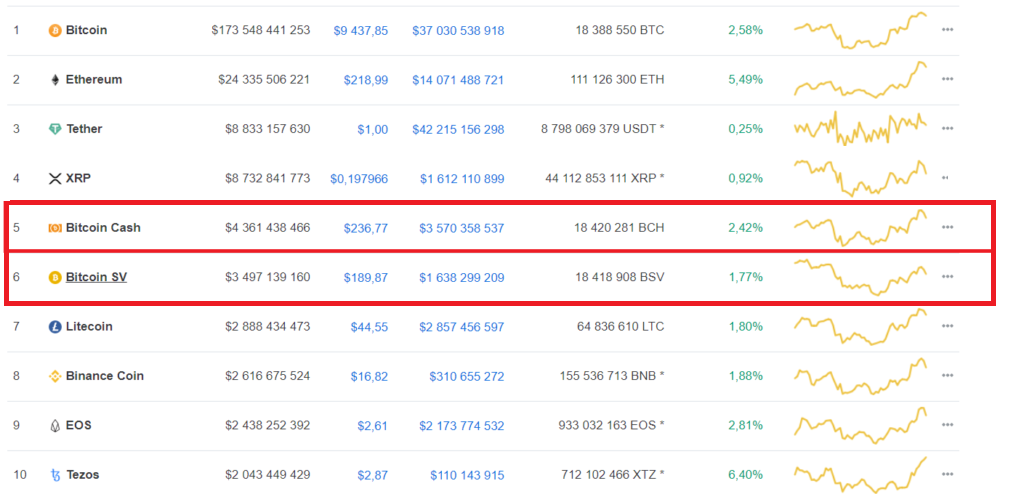Click Ethereum price $218,99
1024x494 pixels.
(366, 80)
